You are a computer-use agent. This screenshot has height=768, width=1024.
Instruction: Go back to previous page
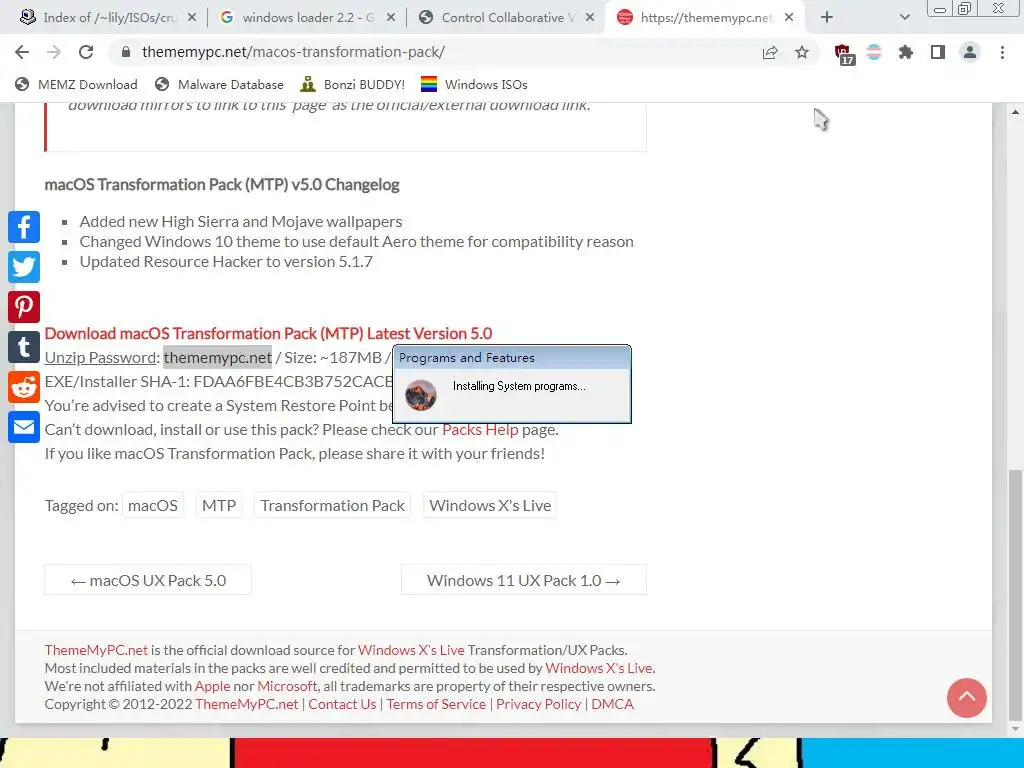coord(22,52)
